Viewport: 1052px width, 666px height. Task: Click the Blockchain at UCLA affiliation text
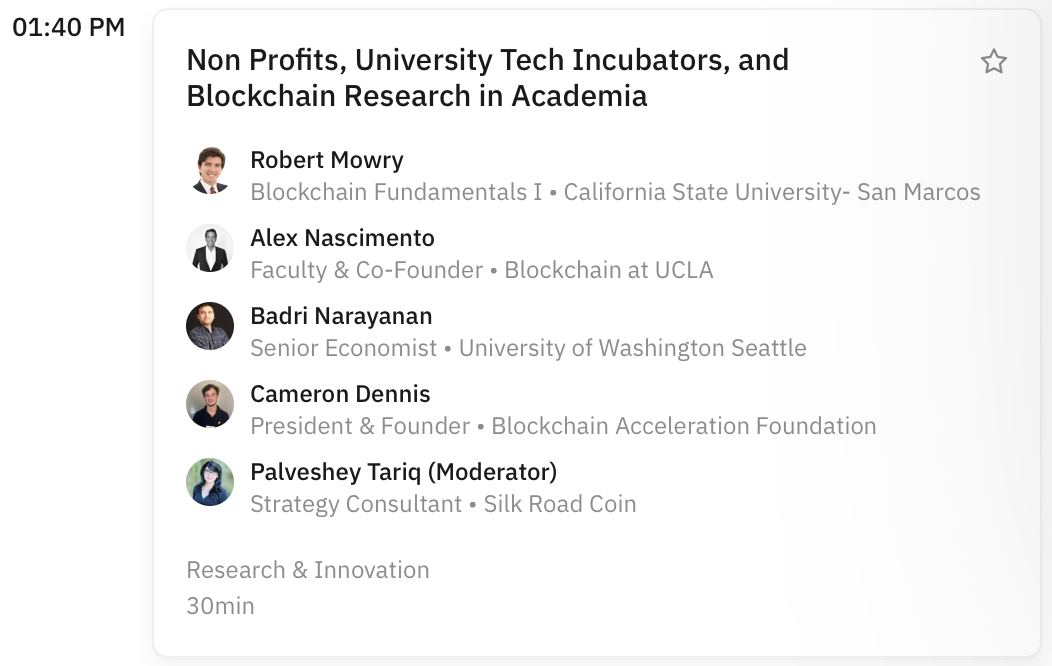pyautogui.click(x=608, y=270)
